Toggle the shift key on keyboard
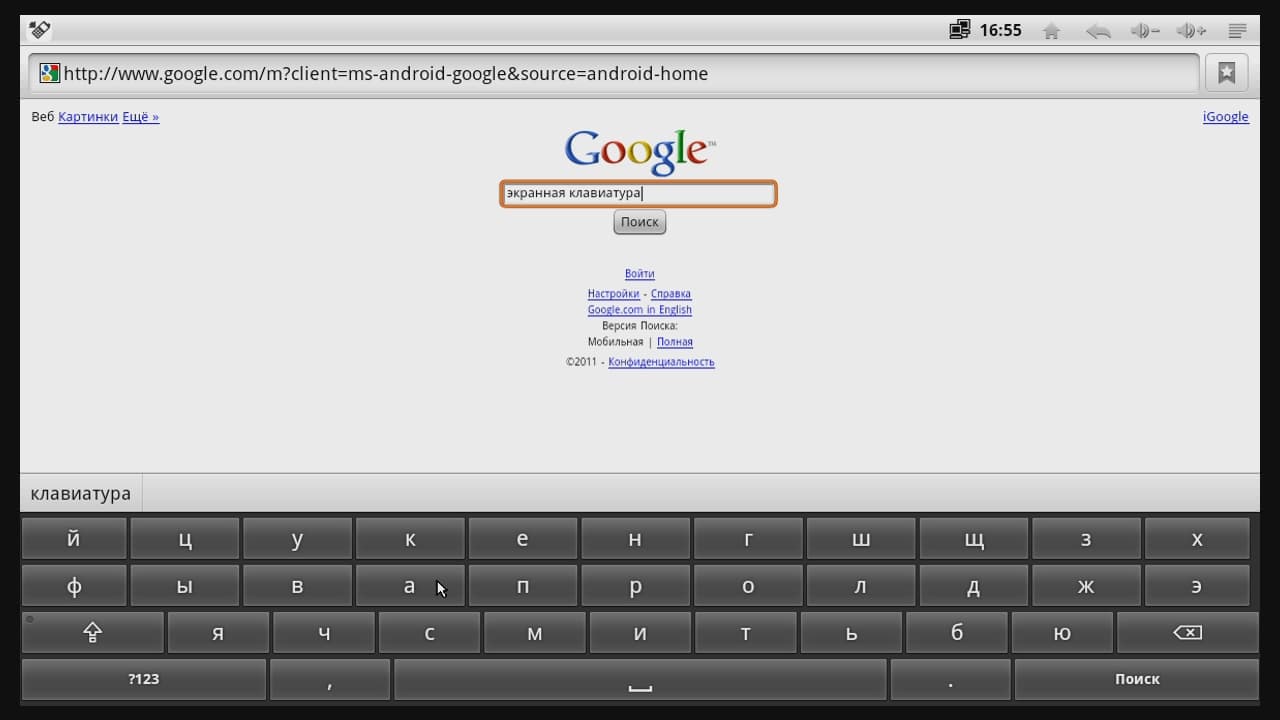The width and height of the screenshot is (1280, 720). point(93,633)
